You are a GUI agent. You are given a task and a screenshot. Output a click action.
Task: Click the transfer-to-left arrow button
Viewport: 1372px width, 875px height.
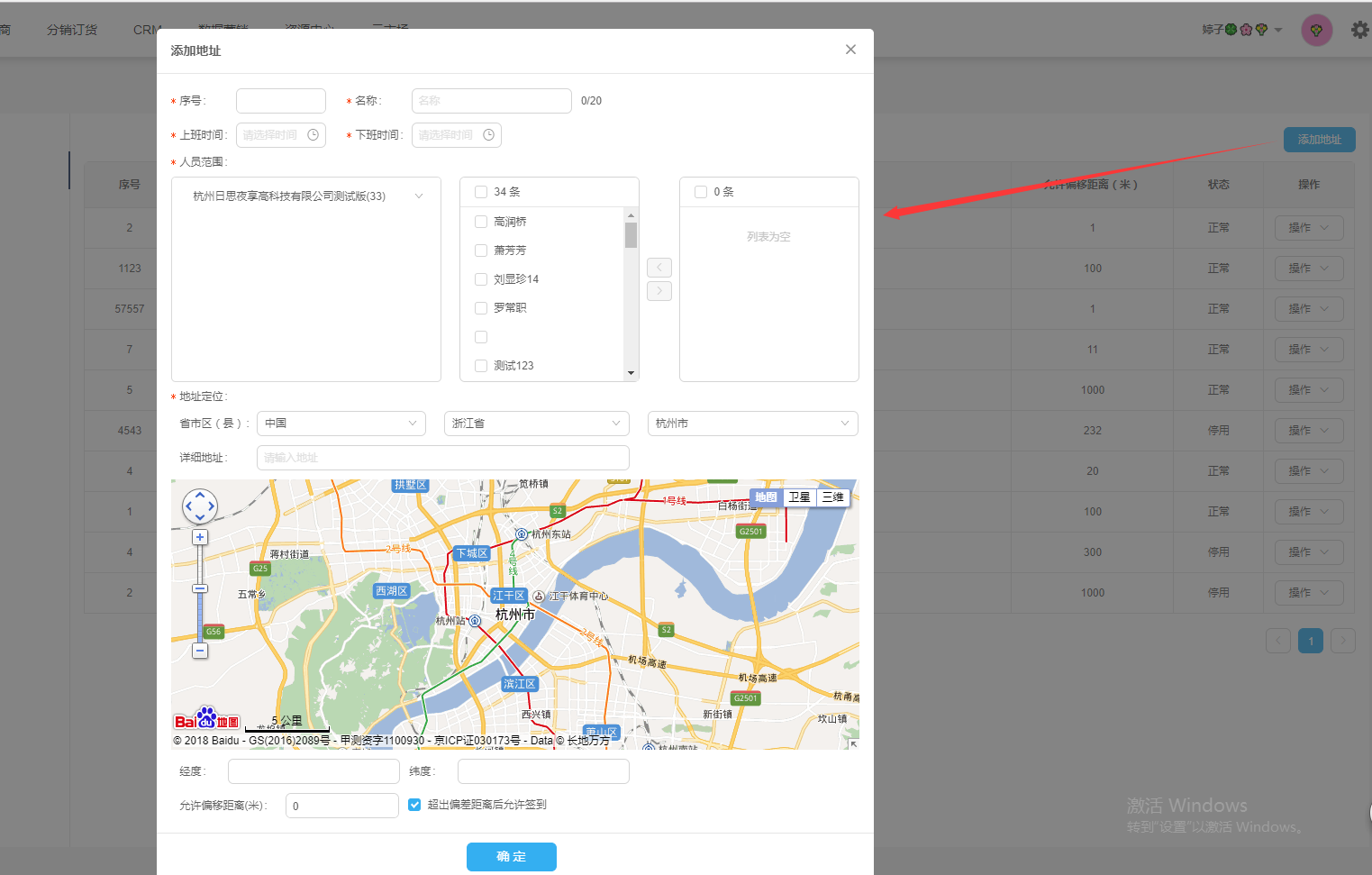659,268
